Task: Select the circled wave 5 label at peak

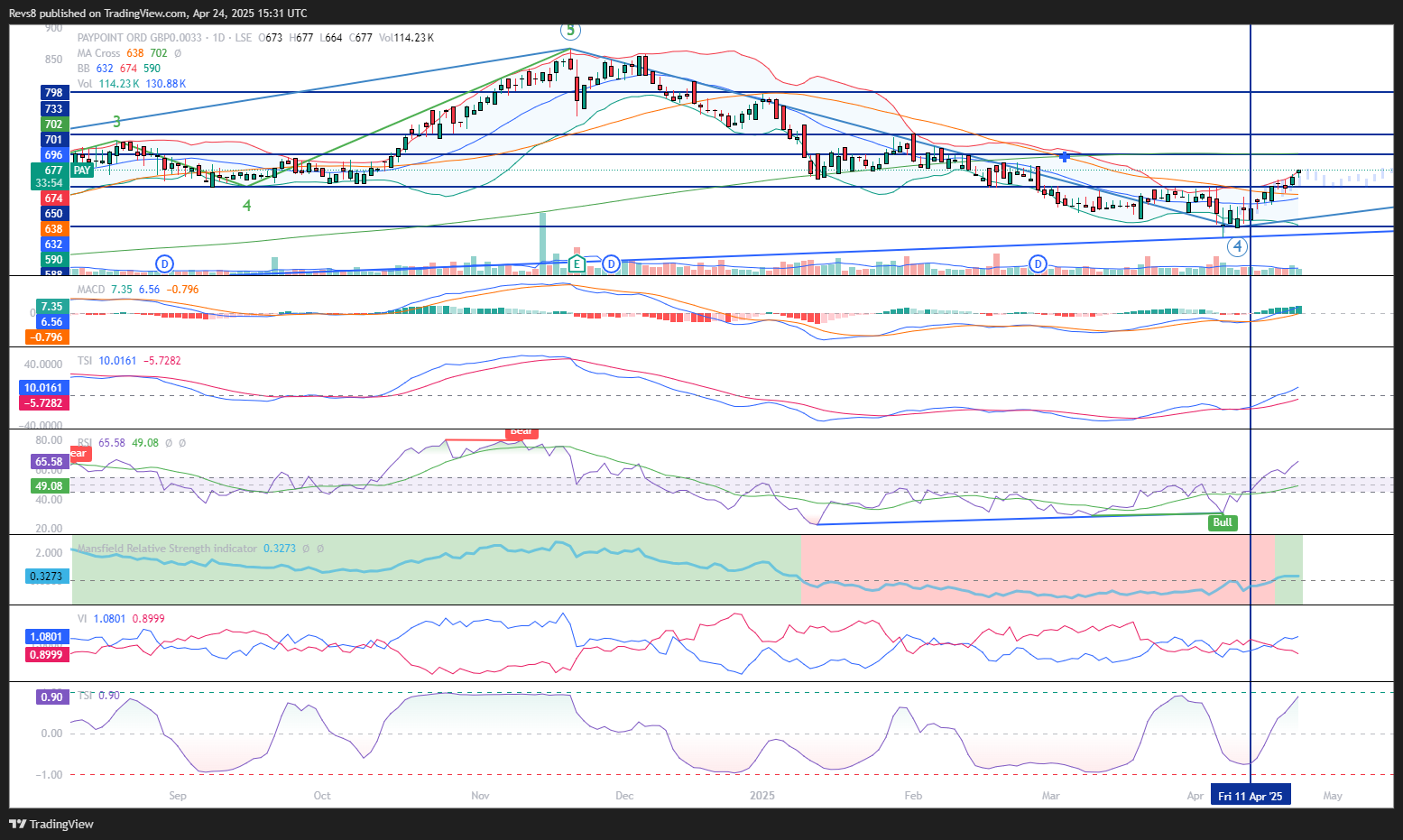Action: click(570, 31)
